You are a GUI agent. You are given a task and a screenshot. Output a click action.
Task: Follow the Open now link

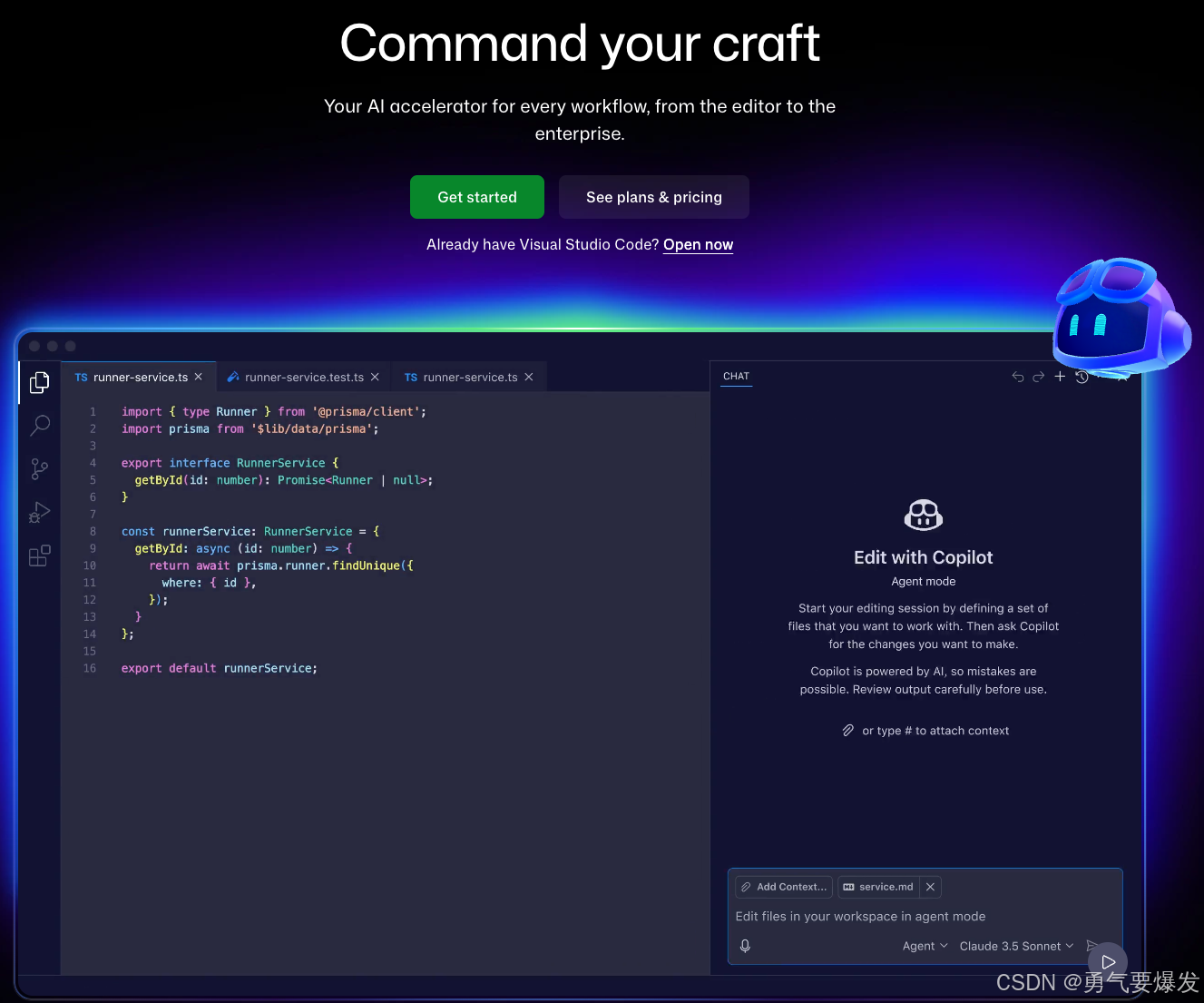click(698, 244)
